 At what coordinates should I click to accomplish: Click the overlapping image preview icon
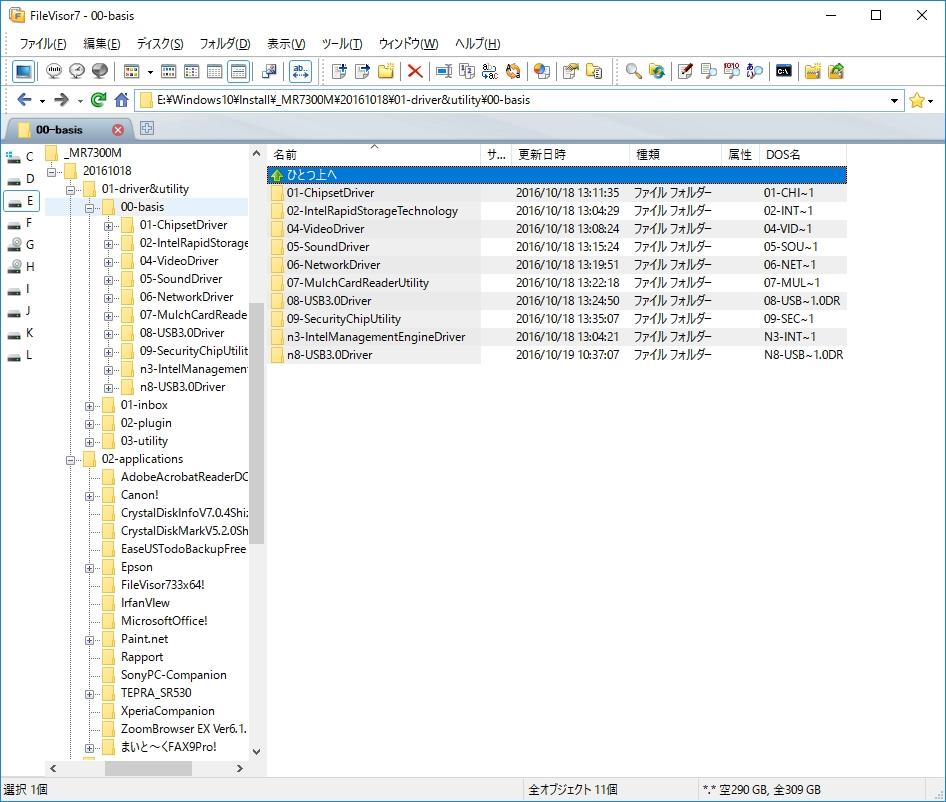pos(269,72)
